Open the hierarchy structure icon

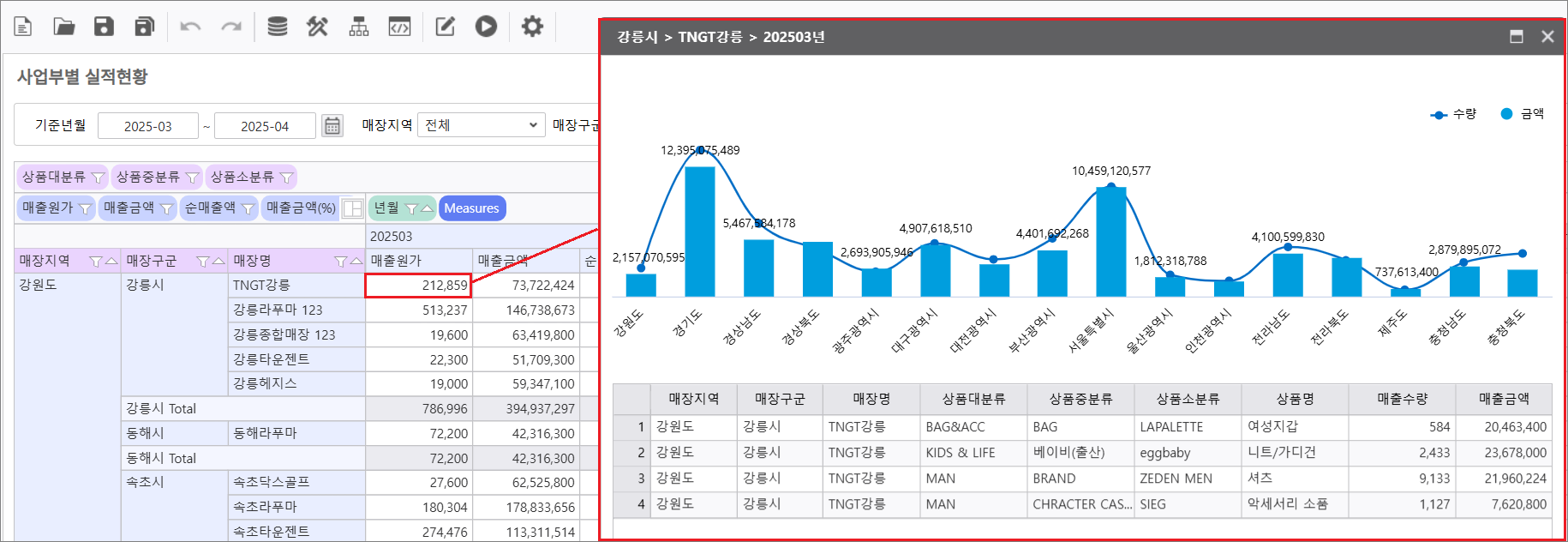[359, 27]
